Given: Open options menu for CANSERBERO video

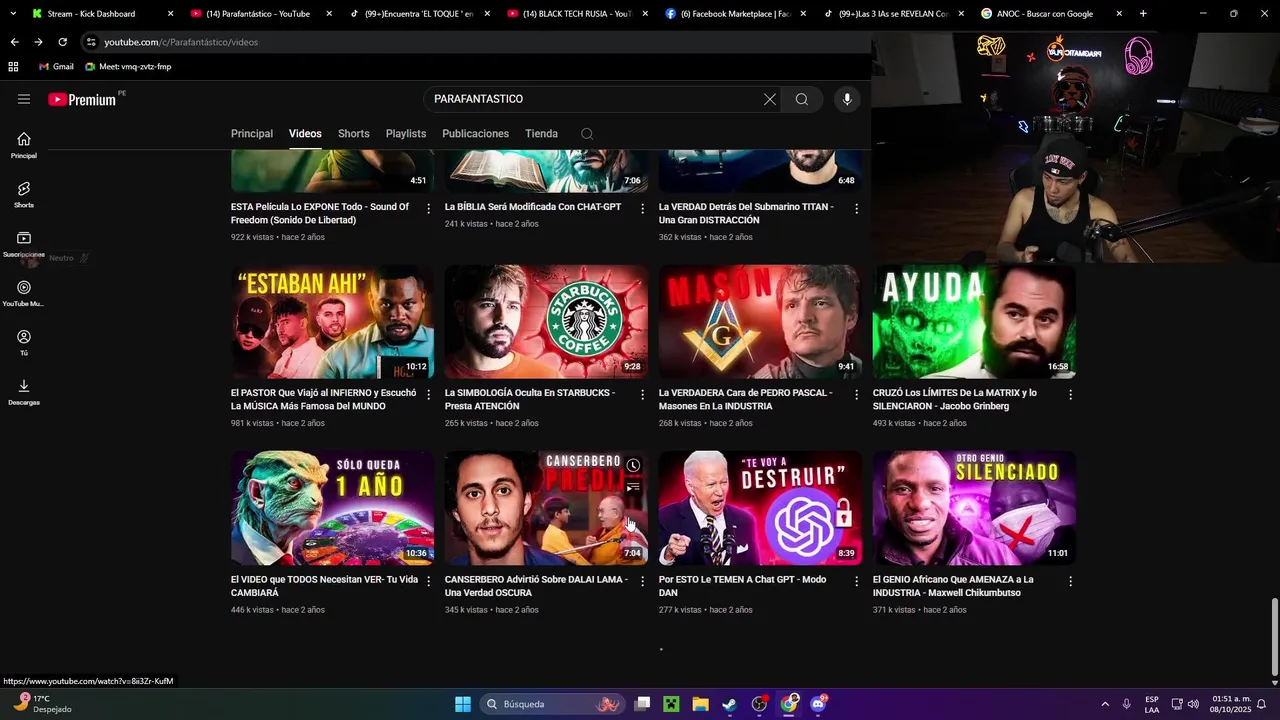Looking at the screenshot, I should click(643, 581).
